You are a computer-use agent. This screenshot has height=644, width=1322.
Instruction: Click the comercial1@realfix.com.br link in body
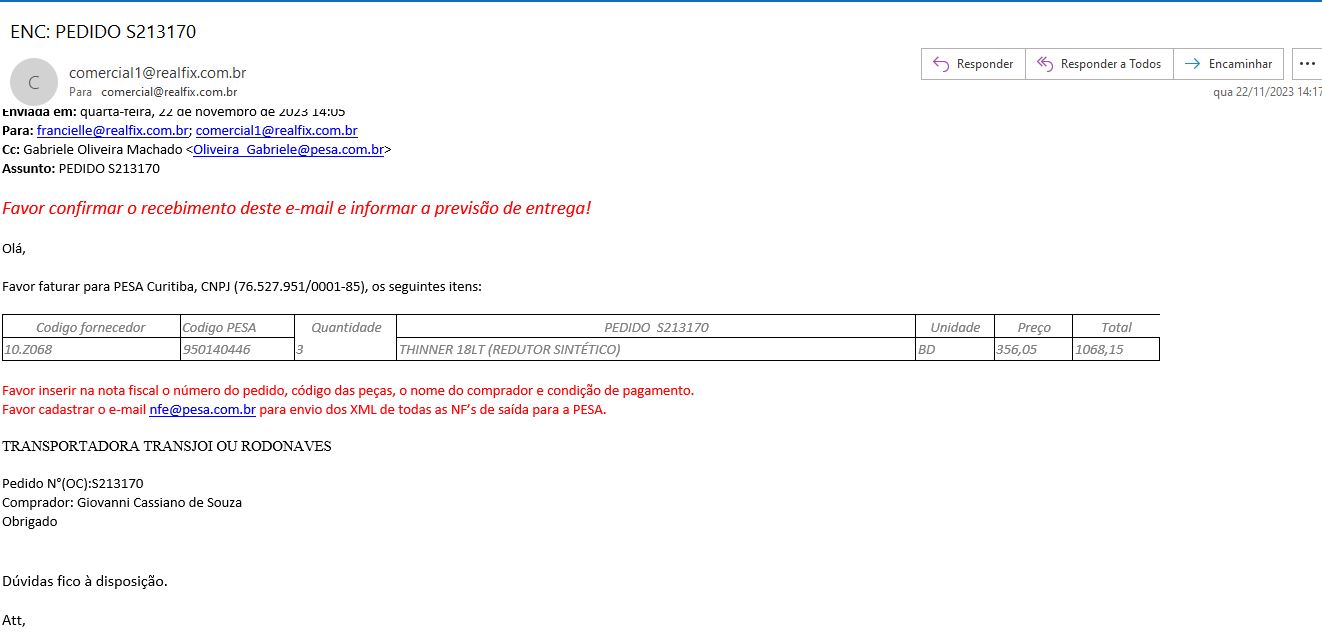point(276,131)
